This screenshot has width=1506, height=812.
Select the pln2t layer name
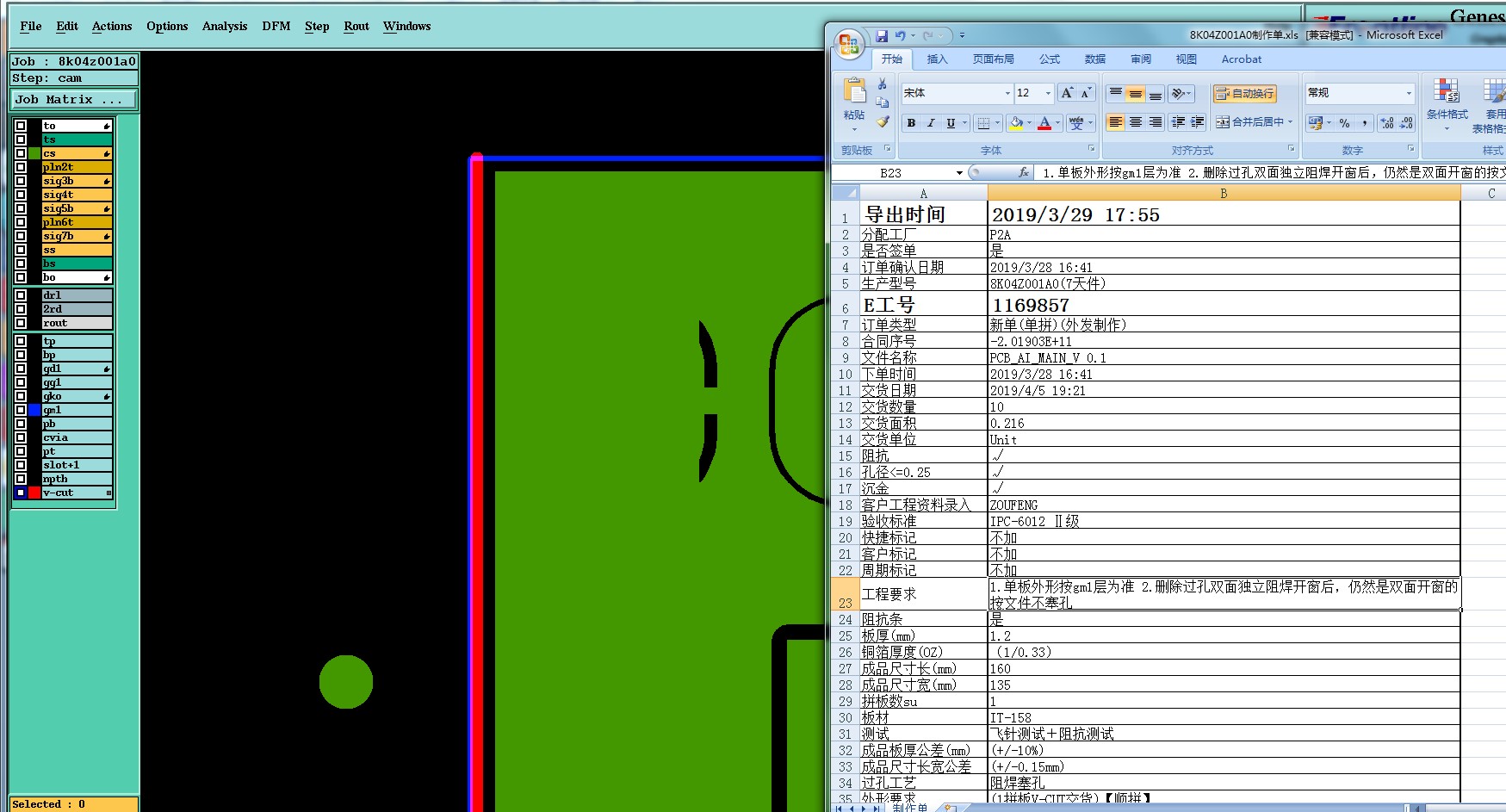77,167
